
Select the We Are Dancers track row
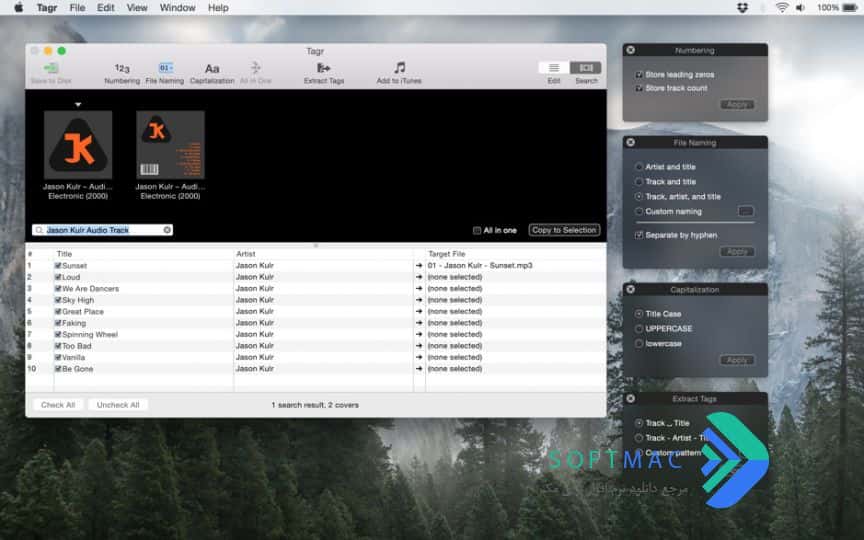tap(316, 289)
